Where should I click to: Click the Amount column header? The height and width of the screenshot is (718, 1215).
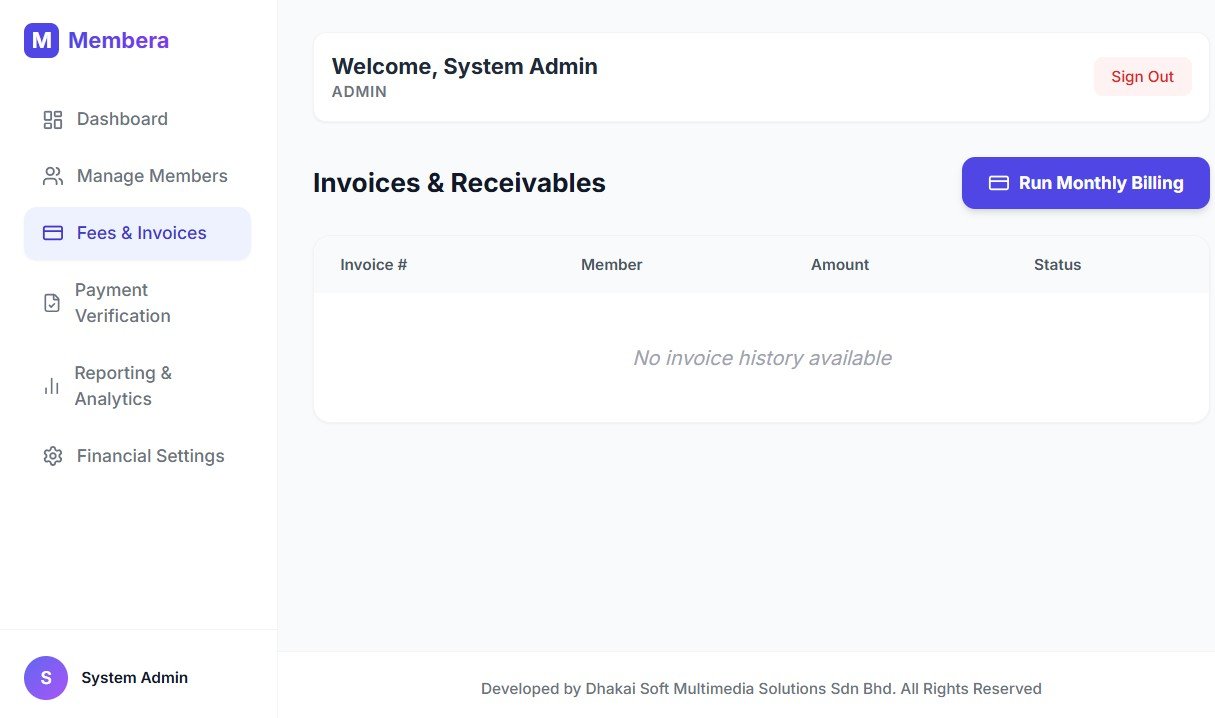[x=839, y=265]
